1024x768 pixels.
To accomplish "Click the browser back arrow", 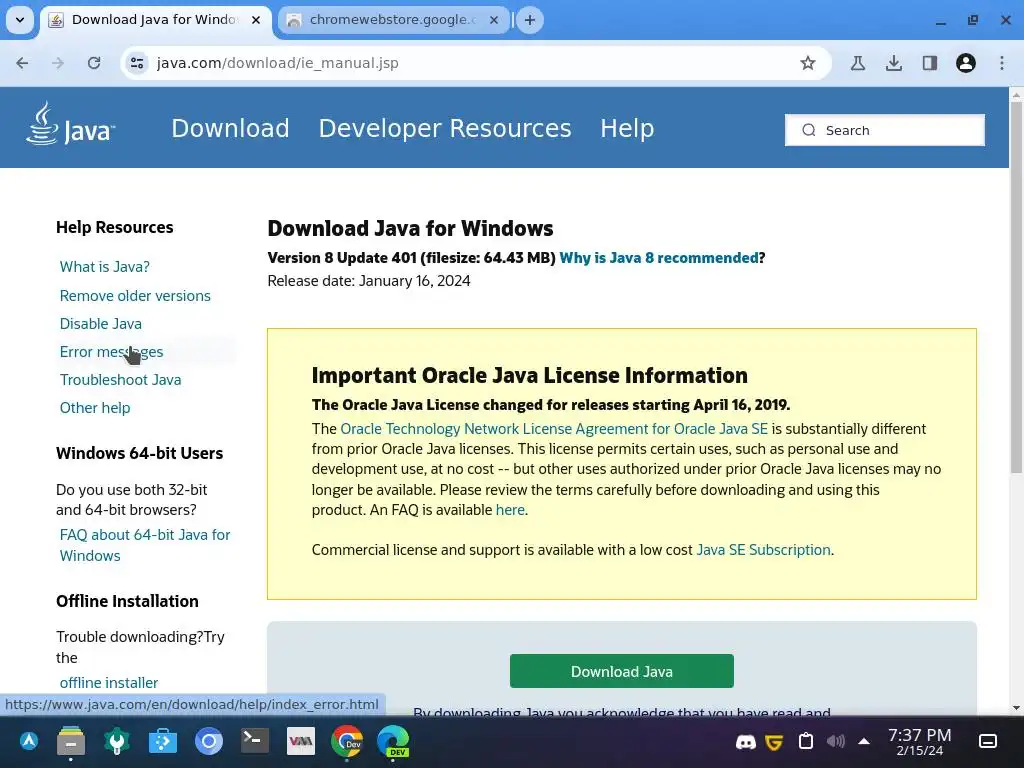I will (x=22, y=63).
